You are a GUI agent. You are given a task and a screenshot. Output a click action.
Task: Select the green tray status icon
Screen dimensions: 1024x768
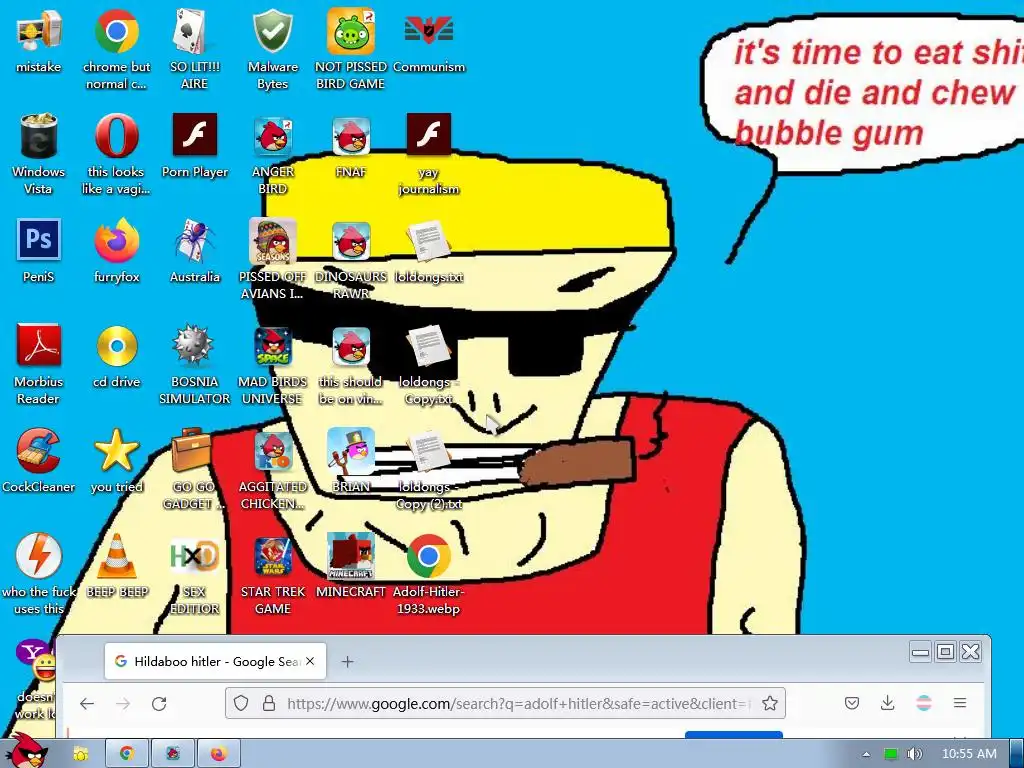890,754
